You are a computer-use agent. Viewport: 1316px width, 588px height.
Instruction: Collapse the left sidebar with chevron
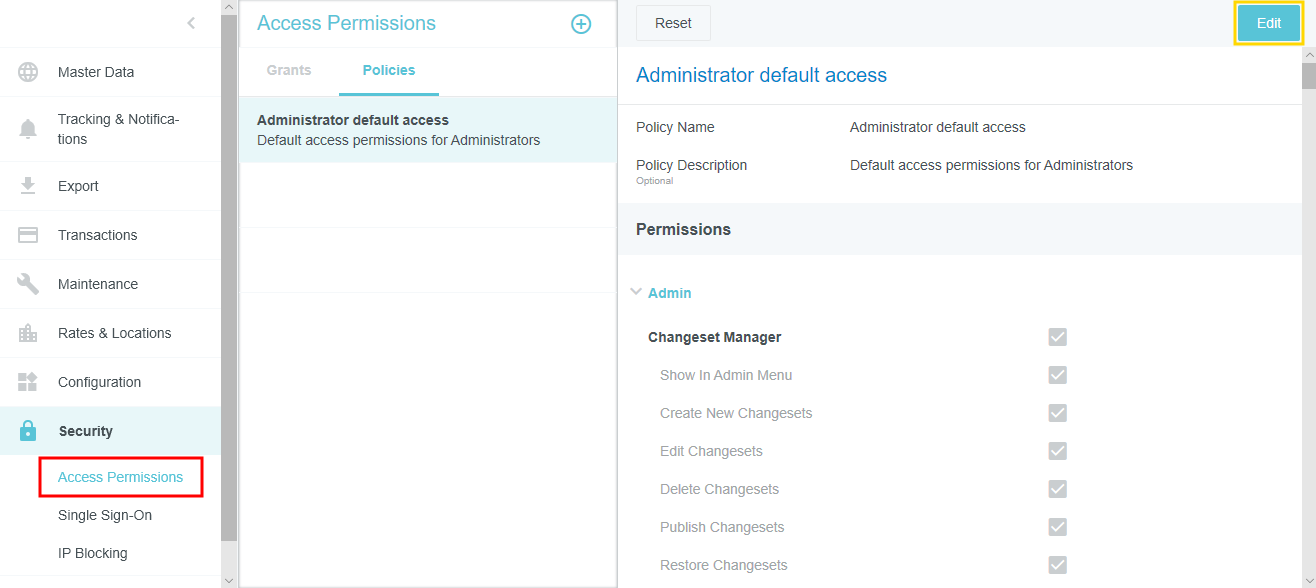coord(191,23)
